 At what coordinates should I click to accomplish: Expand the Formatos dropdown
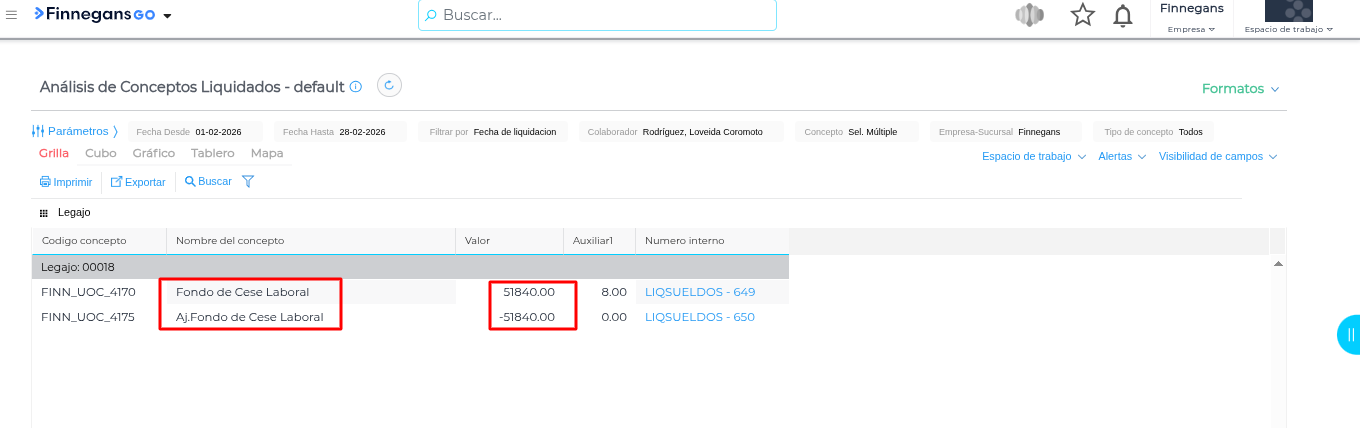click(1240, 89)
